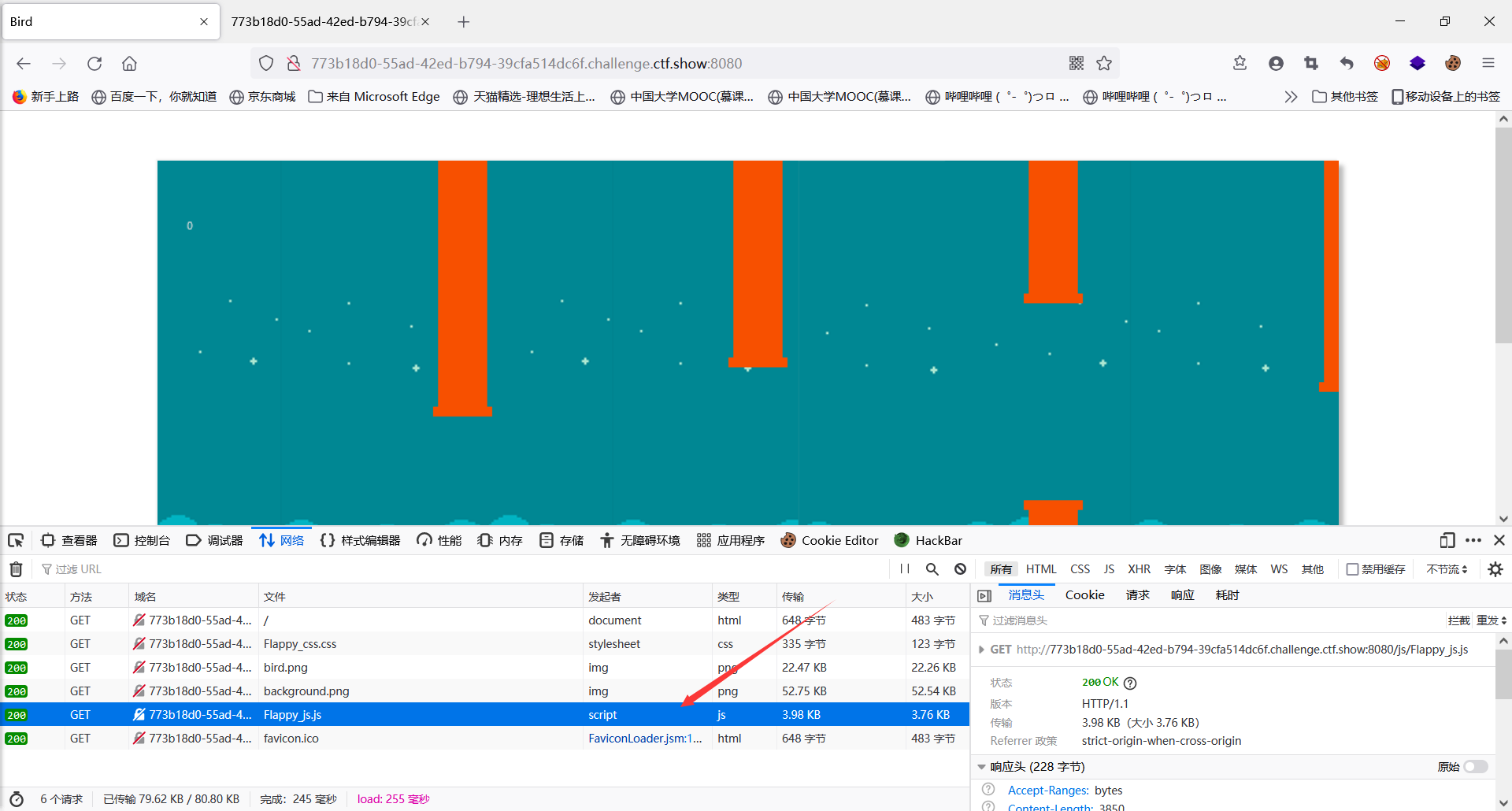1512x811 pixels.
Task: Click the browser back arrow
Action: pyautogui.click(x=24, y=64)
